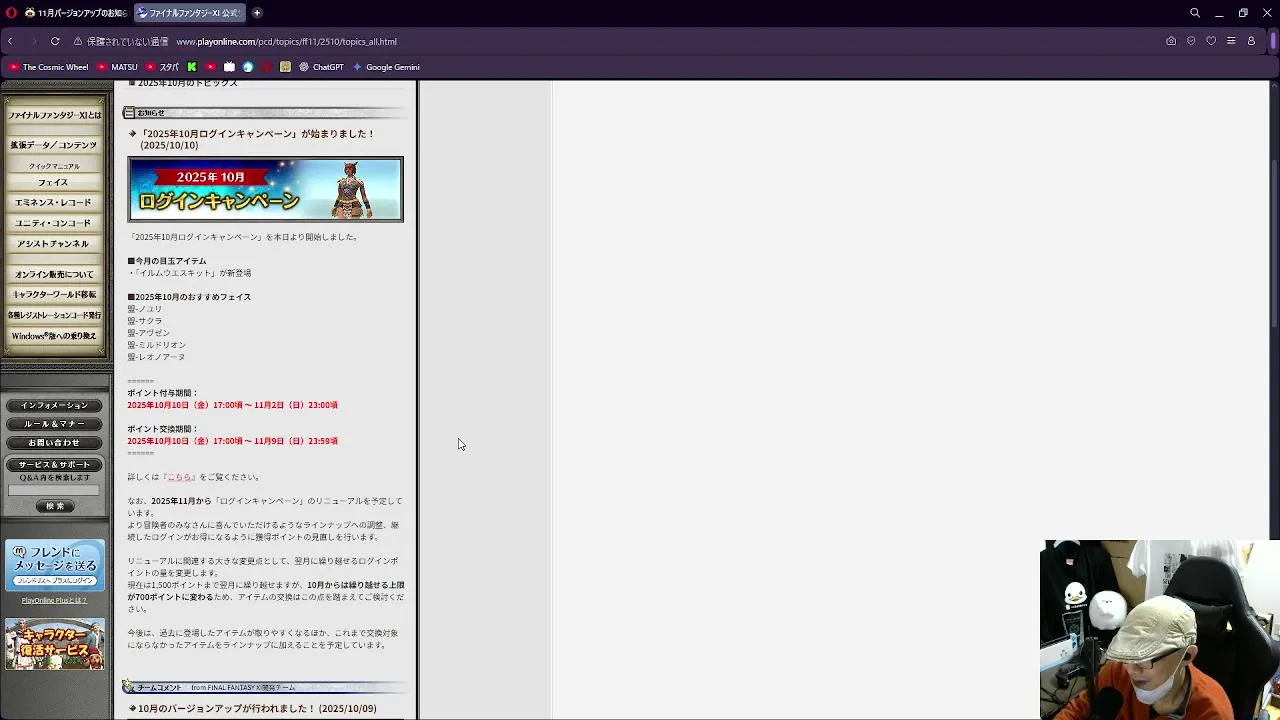Open the フェイス quick manual item
Image resolution: width=1280 pixels, height=720 pixels.
tap(53, 183)
